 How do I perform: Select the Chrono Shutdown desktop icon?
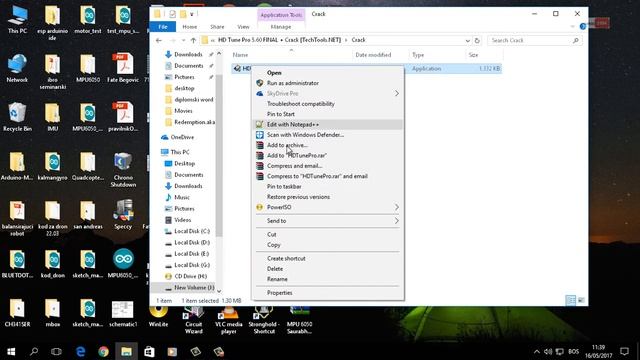coord(123,169)
